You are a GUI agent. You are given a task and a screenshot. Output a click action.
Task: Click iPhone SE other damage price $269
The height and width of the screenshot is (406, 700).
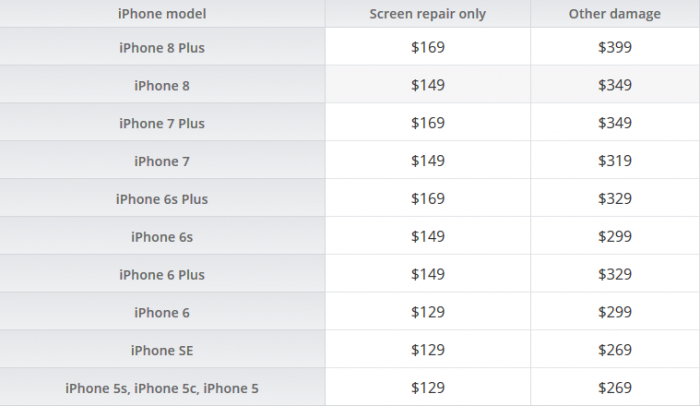(x=614, y=350)
